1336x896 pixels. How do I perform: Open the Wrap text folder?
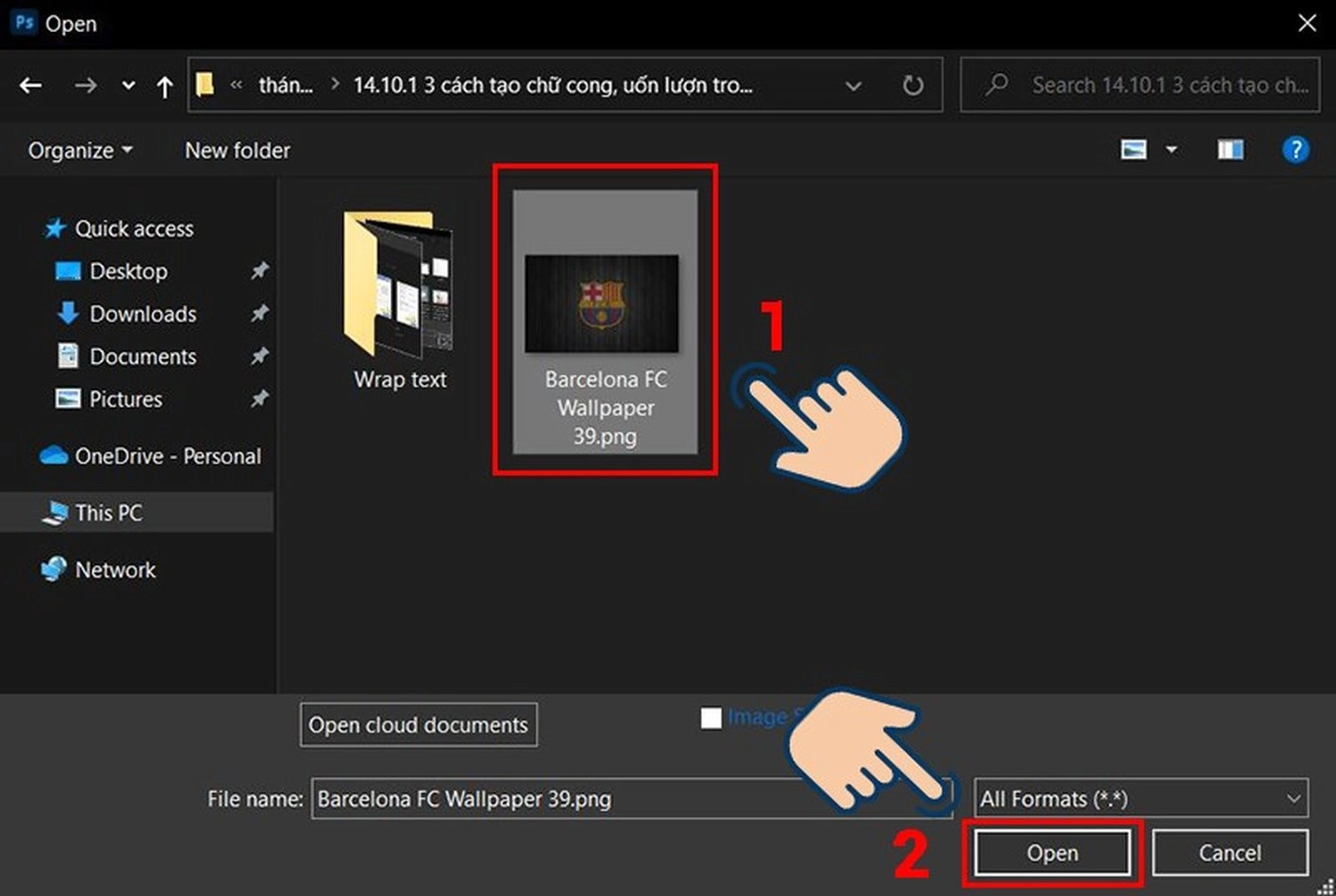400,300
